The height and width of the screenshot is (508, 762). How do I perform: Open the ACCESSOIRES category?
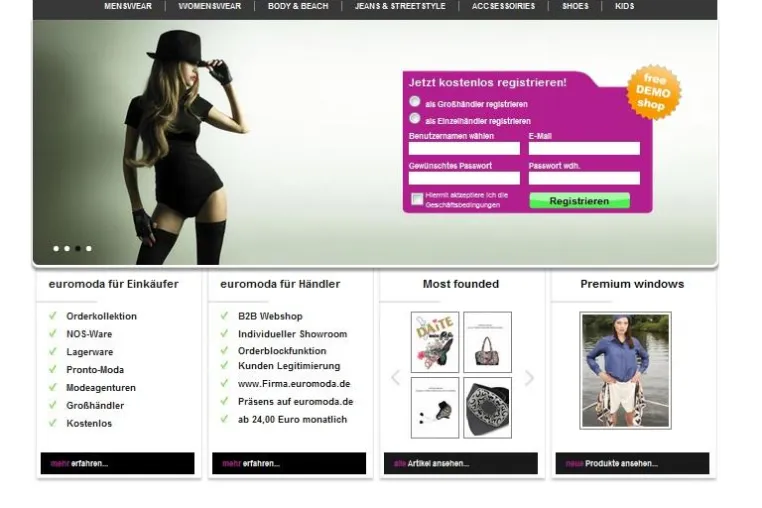tap(503, 6)
